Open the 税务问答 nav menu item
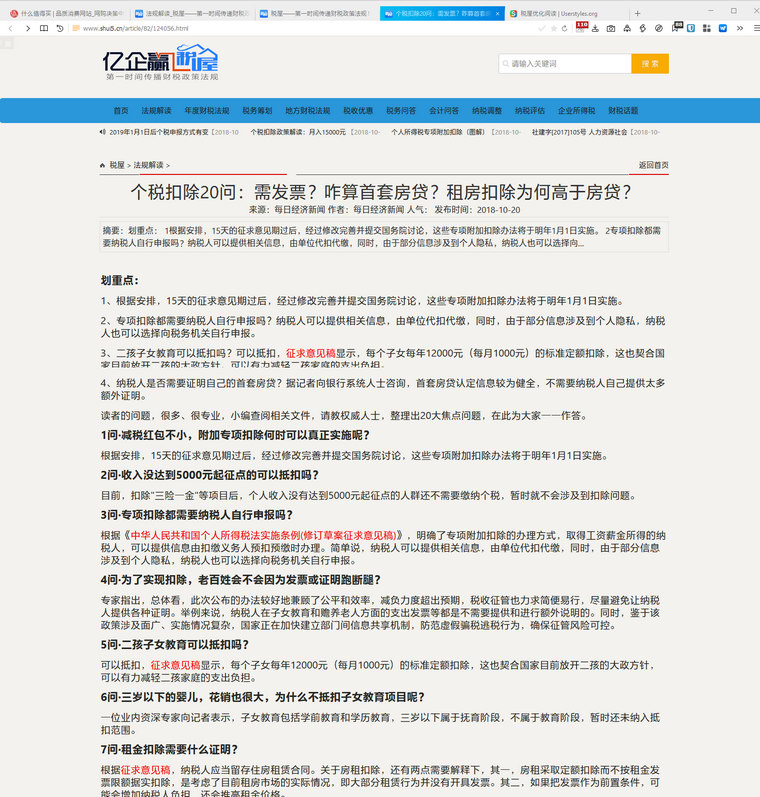Image resolution: width=760 pixels, height=797 pixels. [x=401, y=110]
